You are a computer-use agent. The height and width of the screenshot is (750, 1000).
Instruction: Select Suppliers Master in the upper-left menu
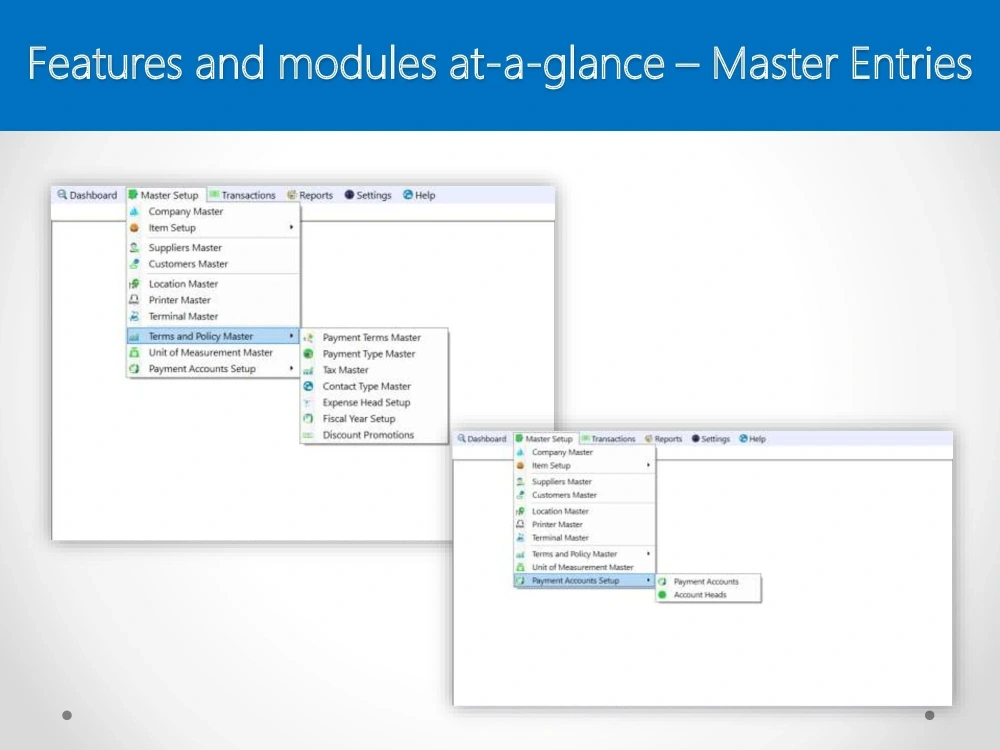[x=213, y=247]
